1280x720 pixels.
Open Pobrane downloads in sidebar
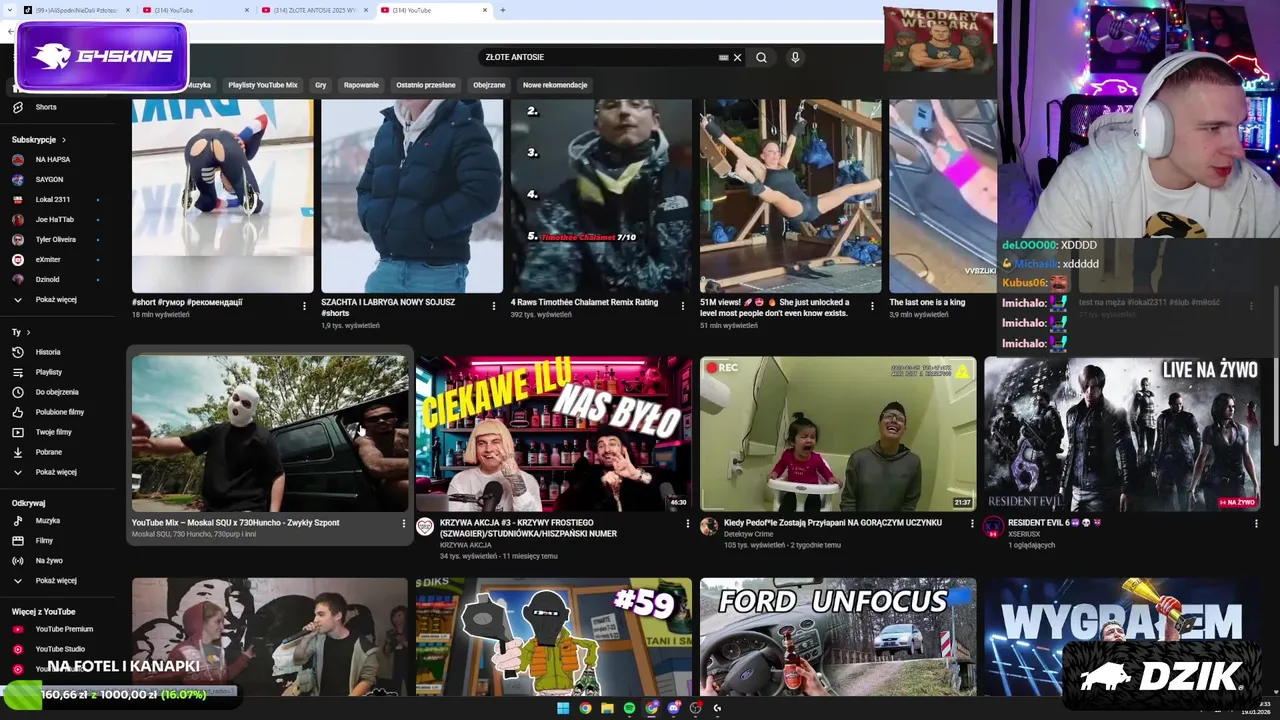point(48,452)
